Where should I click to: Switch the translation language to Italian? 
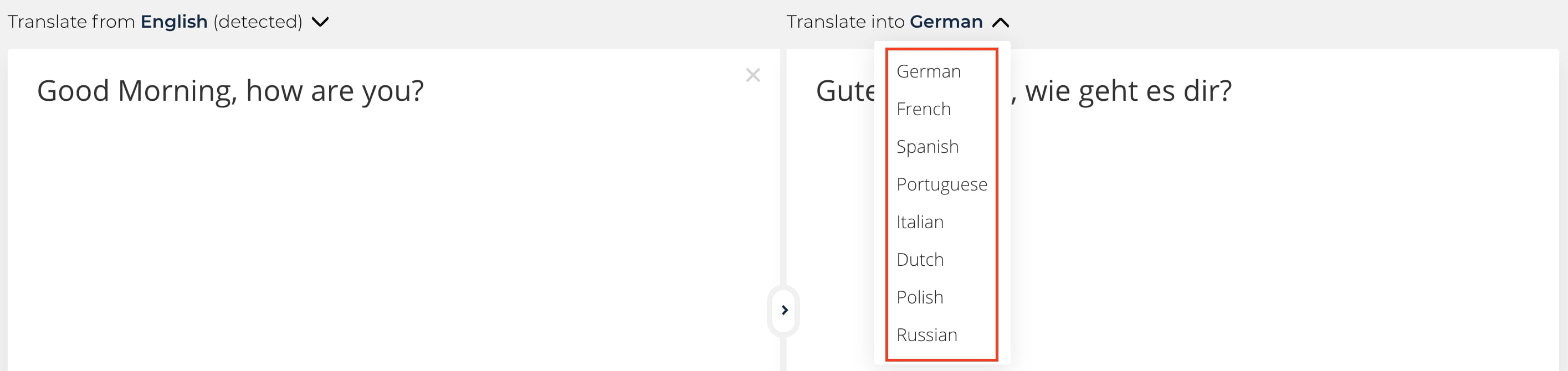(920, 223)
